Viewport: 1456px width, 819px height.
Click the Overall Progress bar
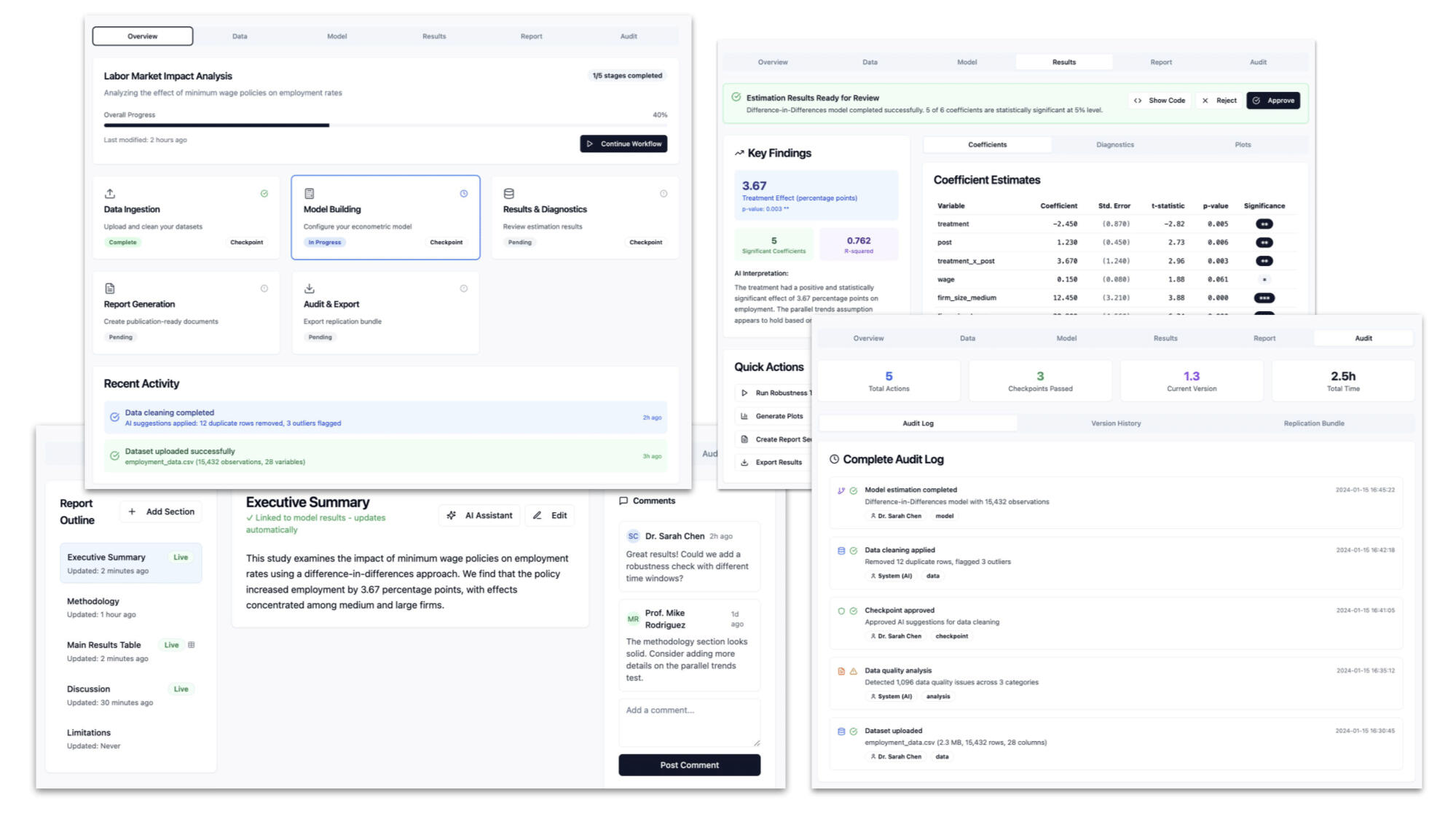[x=385, y=125]
